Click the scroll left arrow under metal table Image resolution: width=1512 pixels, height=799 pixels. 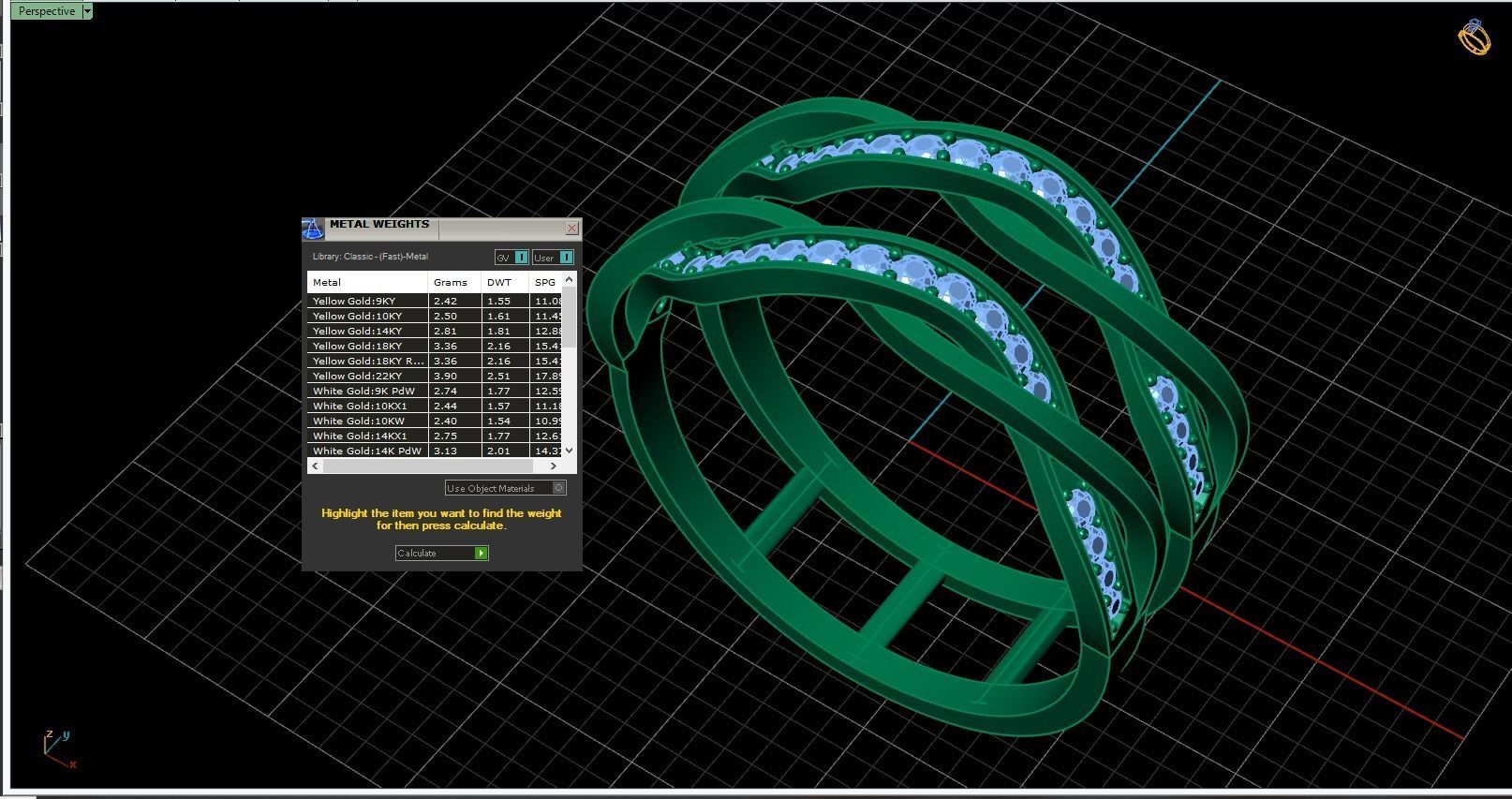point(315,466)
